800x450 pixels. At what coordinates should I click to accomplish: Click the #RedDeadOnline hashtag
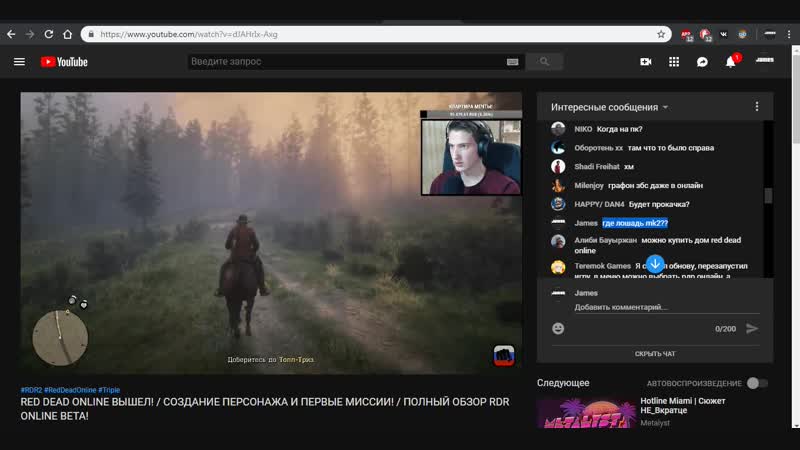(x=70, y=390)
